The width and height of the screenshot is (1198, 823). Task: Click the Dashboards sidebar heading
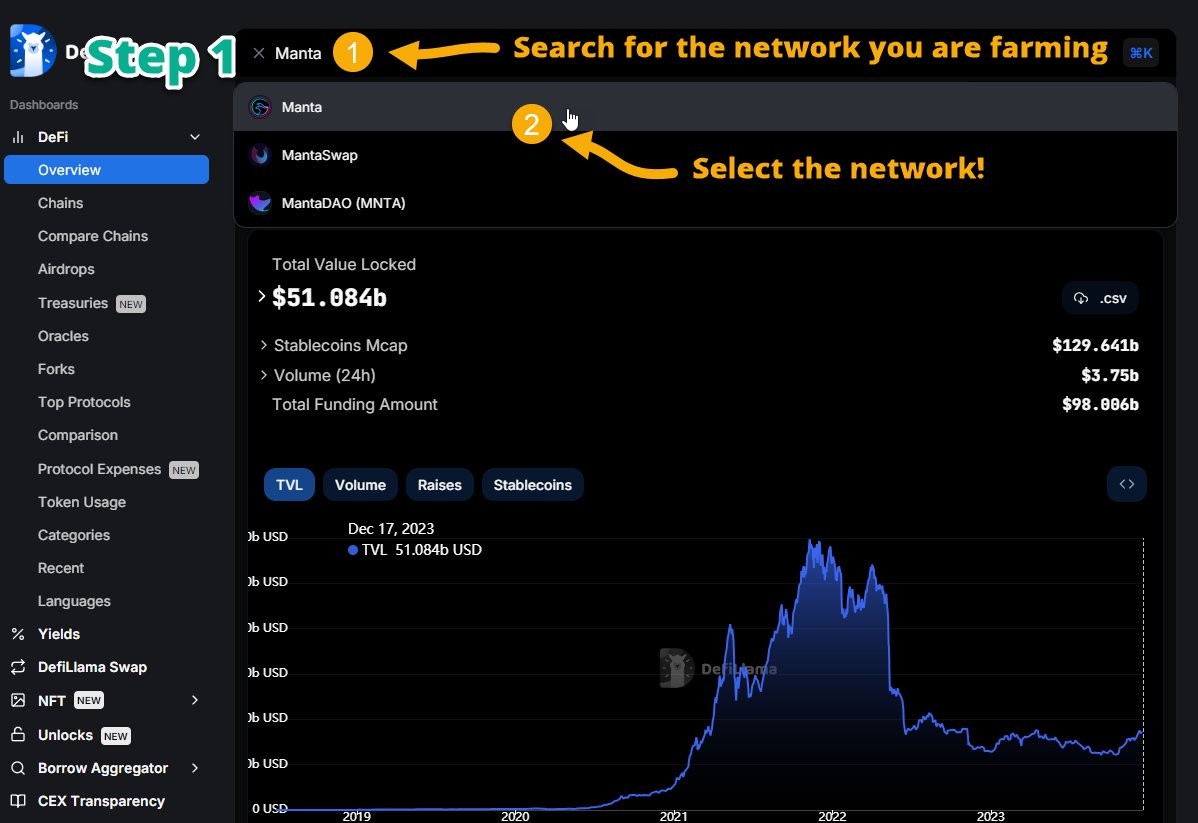pos(44,105)
